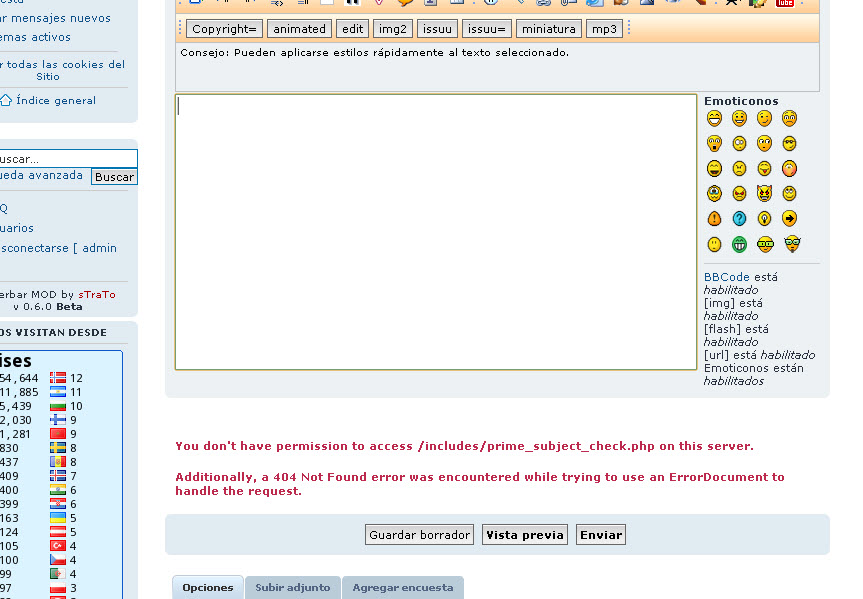This screenshot has width=863, height=599.
Task: Insert the blue question mark emoticon
Action: click(740, 218)
